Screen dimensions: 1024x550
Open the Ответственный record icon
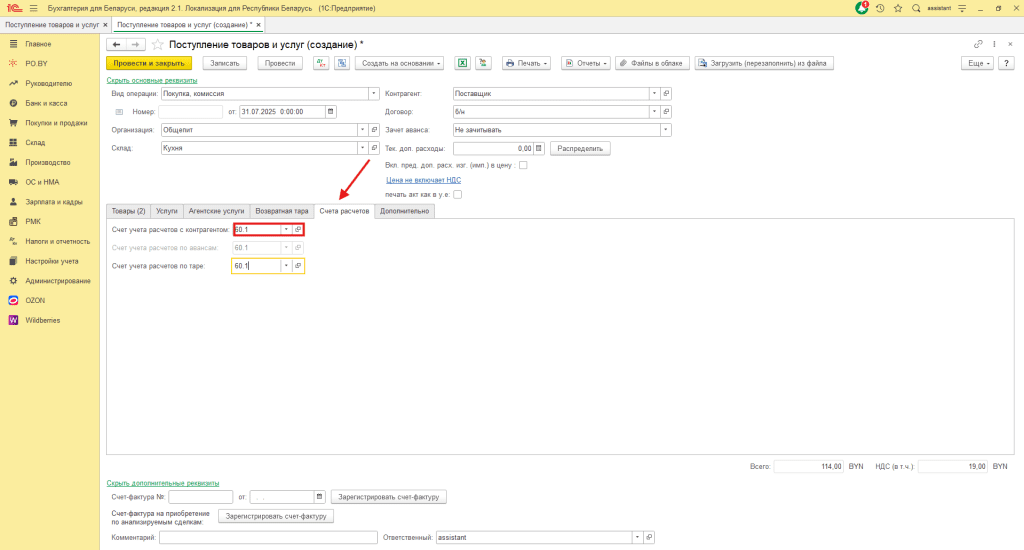pos(648,538)
